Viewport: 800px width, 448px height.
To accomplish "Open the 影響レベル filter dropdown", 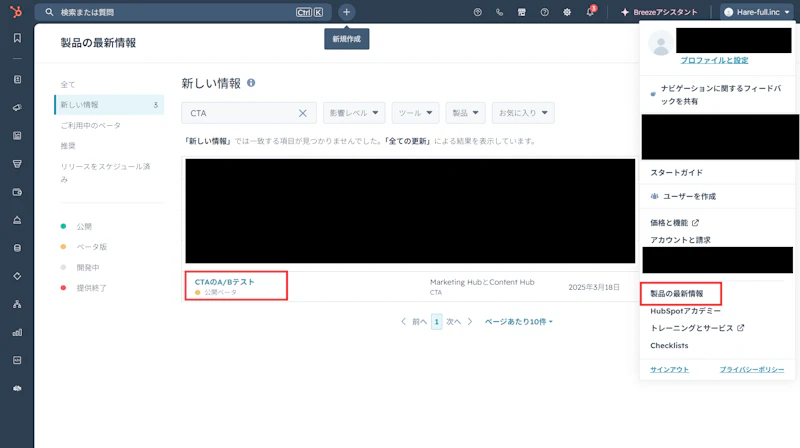I will (354, 113).
